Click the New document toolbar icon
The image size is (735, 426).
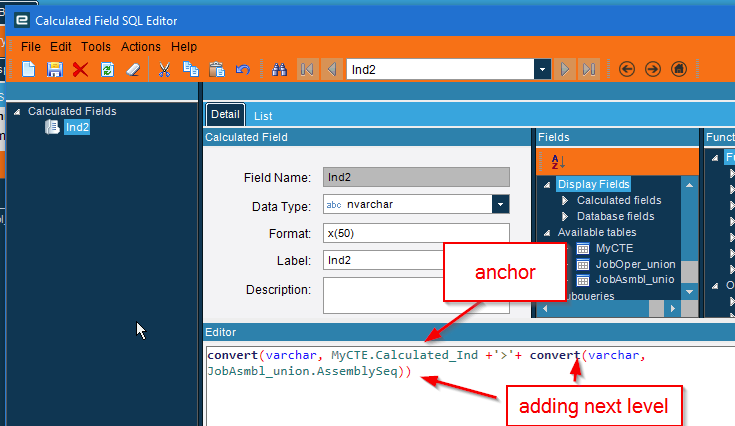[x=29, y=69]
